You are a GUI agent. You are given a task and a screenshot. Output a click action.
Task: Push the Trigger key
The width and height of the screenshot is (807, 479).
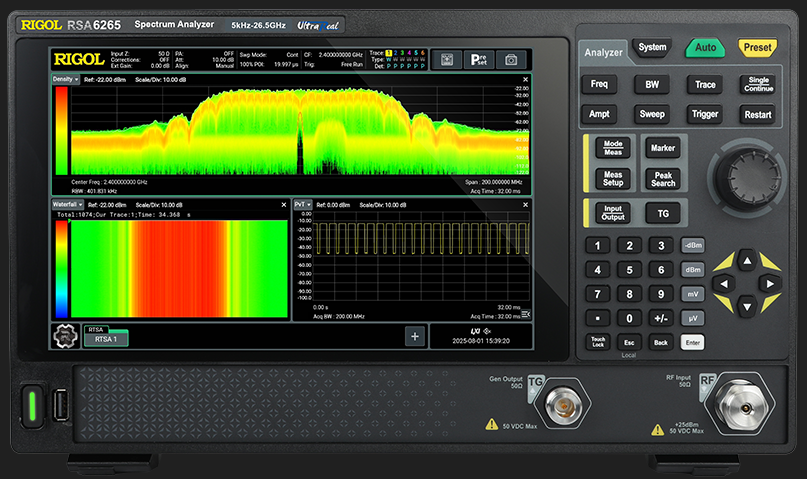point(705,114)
